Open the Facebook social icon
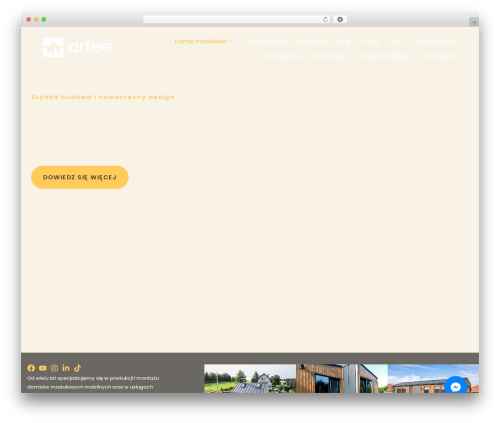 click(x=31, y=368)
